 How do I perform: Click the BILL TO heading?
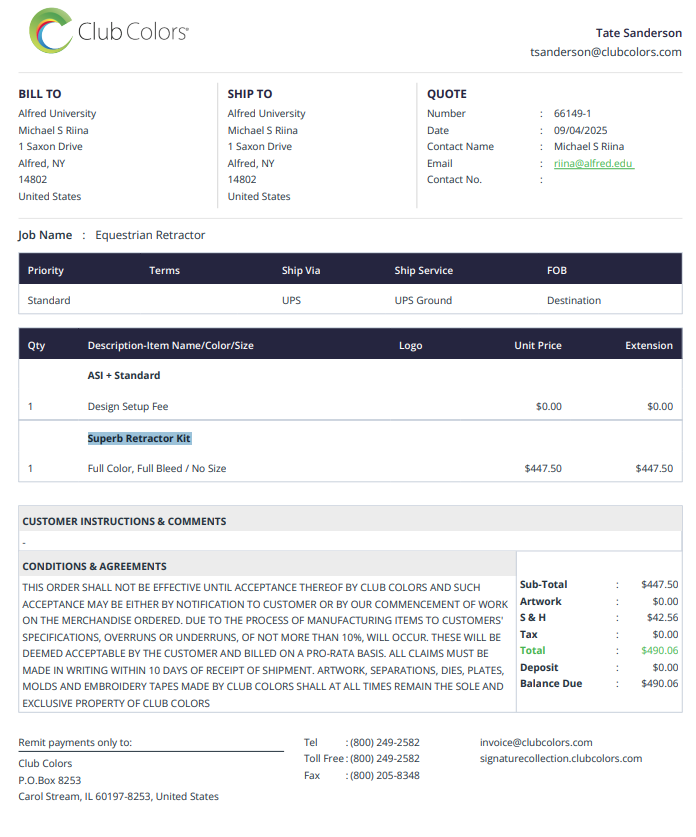coord(39,94)
